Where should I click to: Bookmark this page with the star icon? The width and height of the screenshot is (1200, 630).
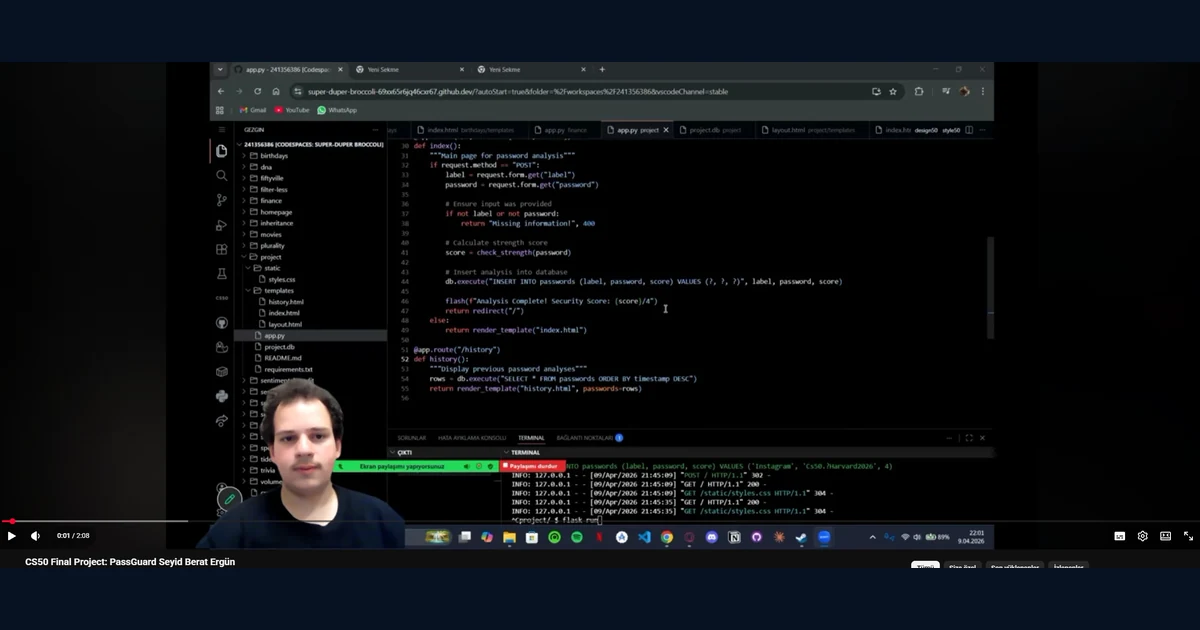(x=891, y=91)
